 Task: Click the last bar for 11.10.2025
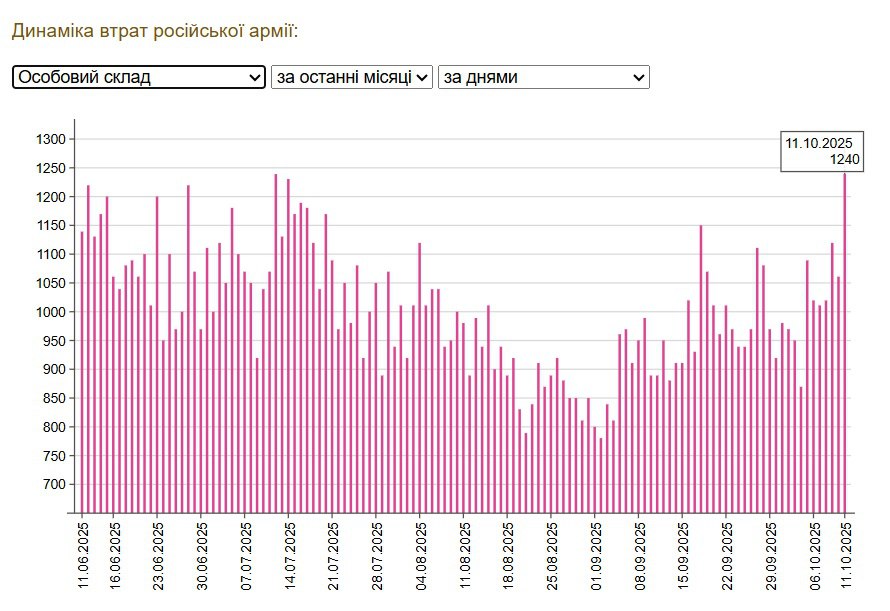(x=844, y=350)
